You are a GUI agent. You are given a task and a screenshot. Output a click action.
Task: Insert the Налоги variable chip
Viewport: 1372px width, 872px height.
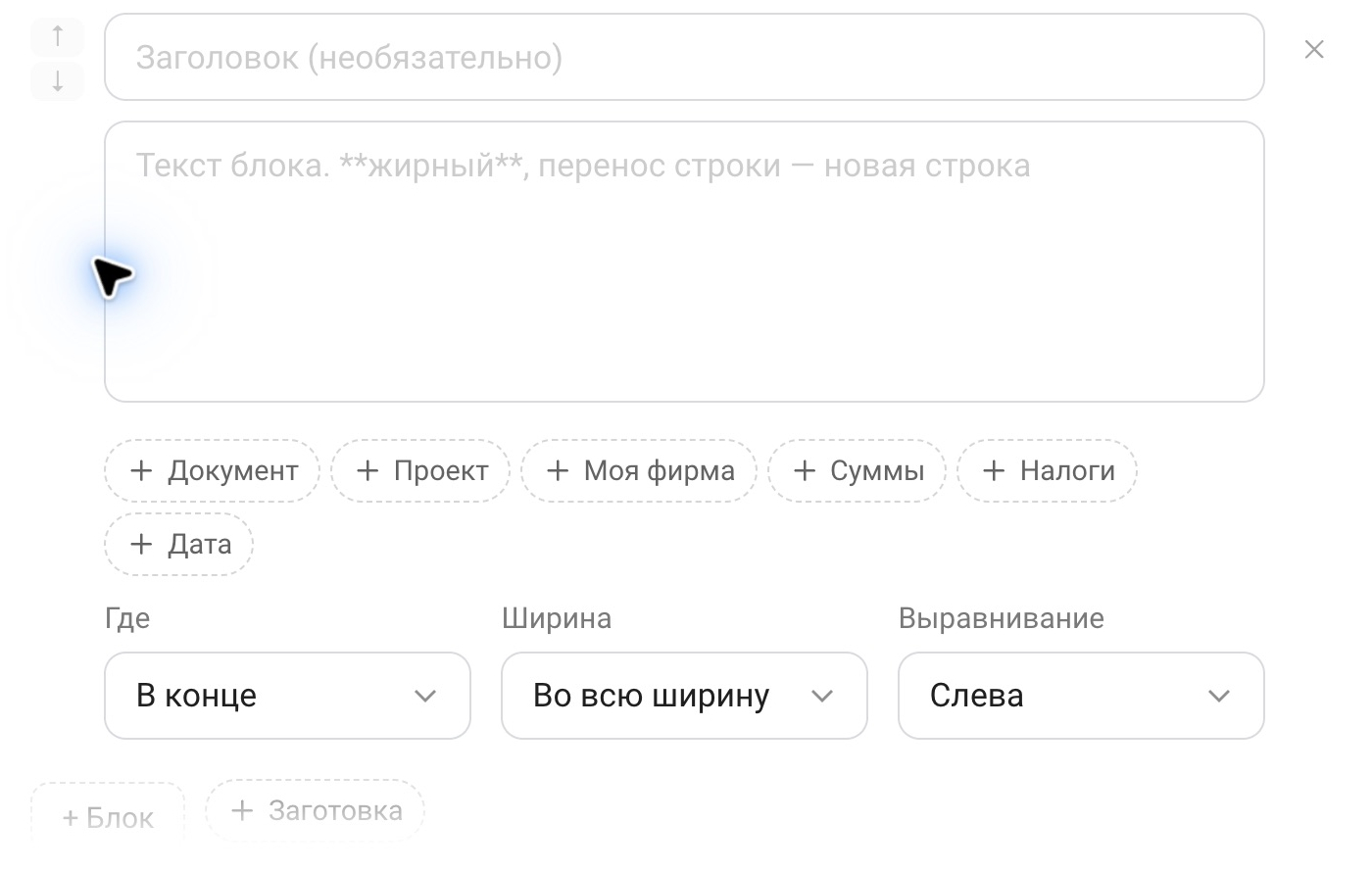click(x=1048, y=471)
